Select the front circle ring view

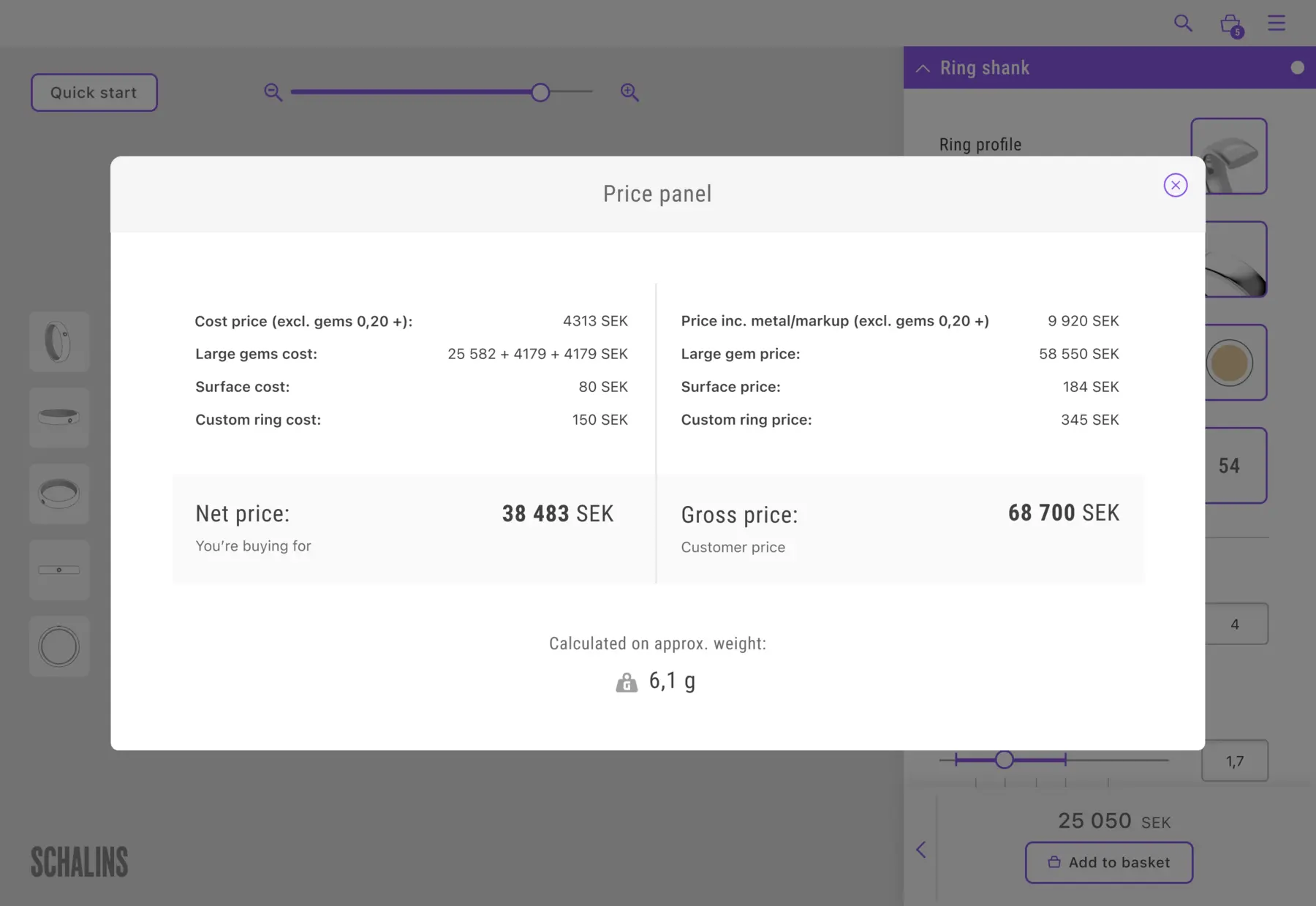59,646
